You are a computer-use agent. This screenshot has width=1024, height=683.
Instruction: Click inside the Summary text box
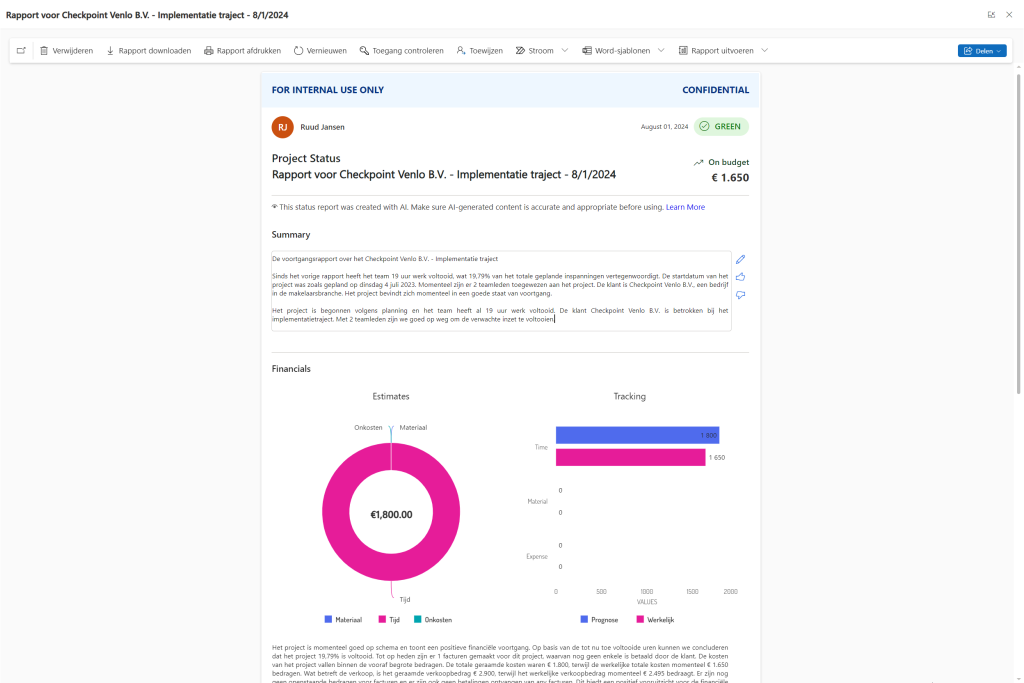pyautogui.click(x=501, y=291)
